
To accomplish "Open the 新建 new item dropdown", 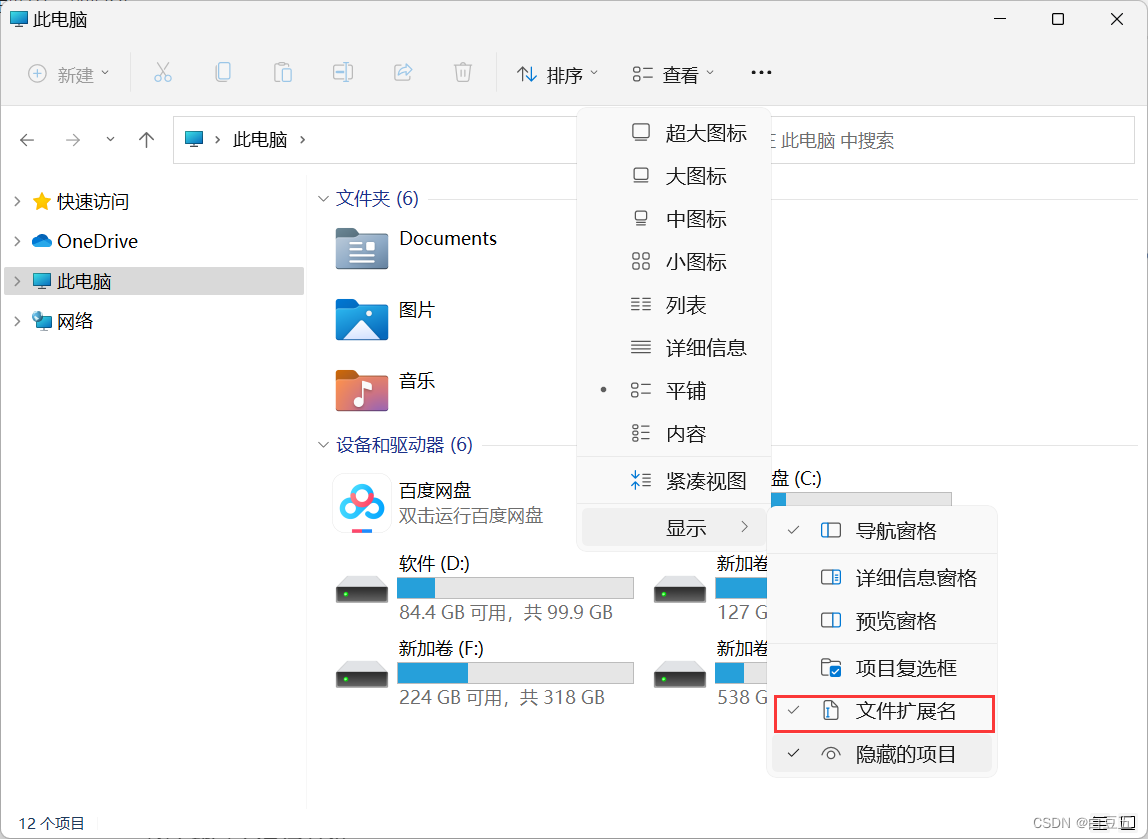I will coord(68,74).
